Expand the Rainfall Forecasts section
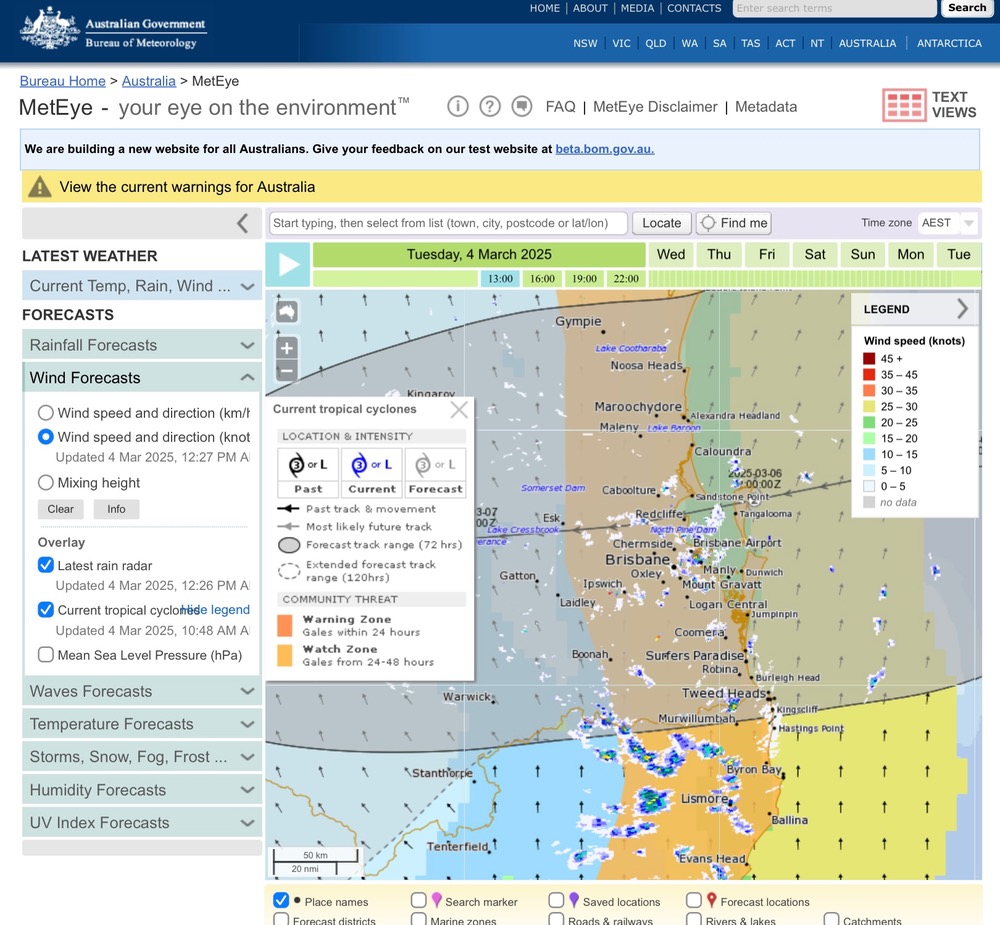This screenshot has height=925, width=1000. pyautogui.click(x=142, y=345)
